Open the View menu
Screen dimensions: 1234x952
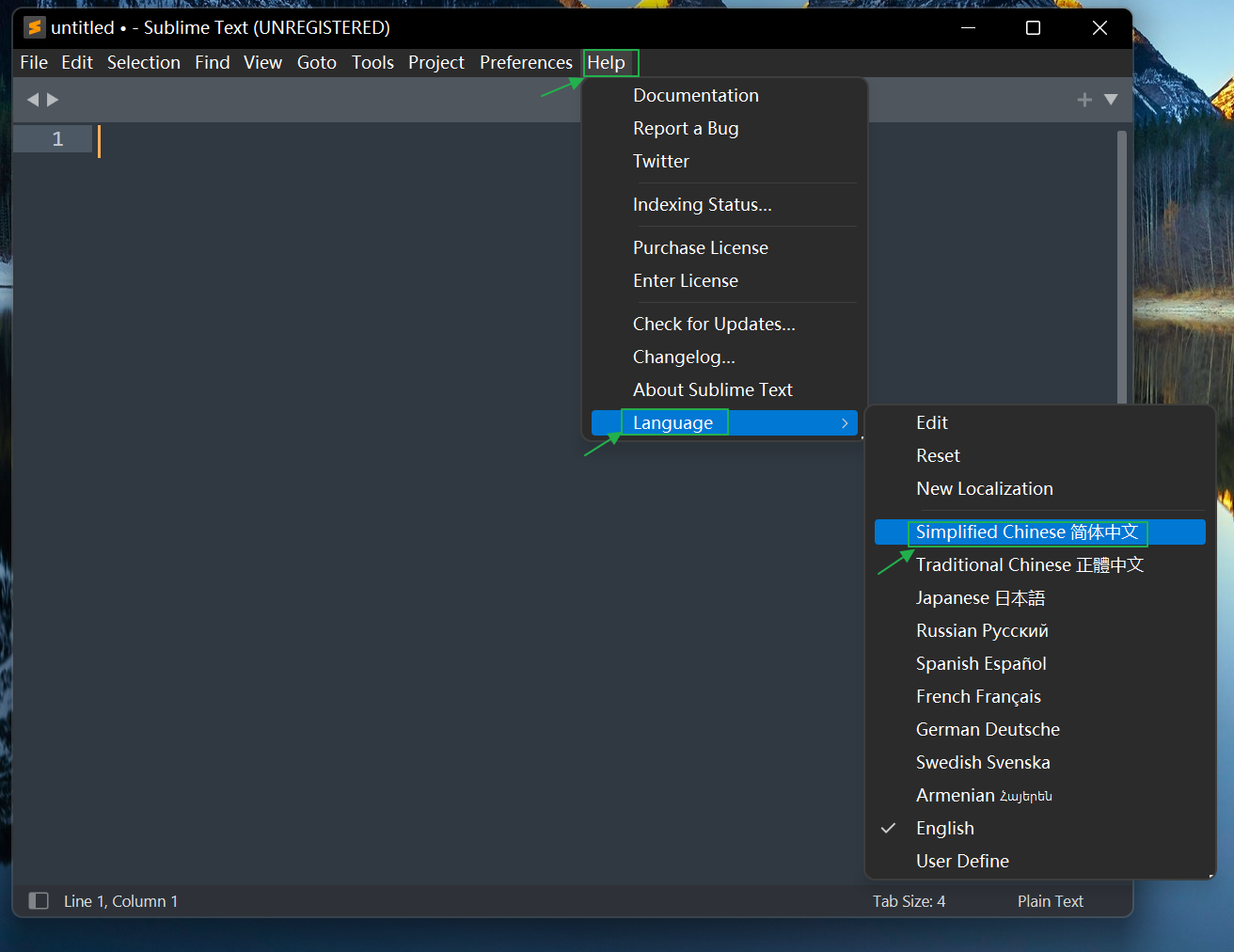point(262,63)
